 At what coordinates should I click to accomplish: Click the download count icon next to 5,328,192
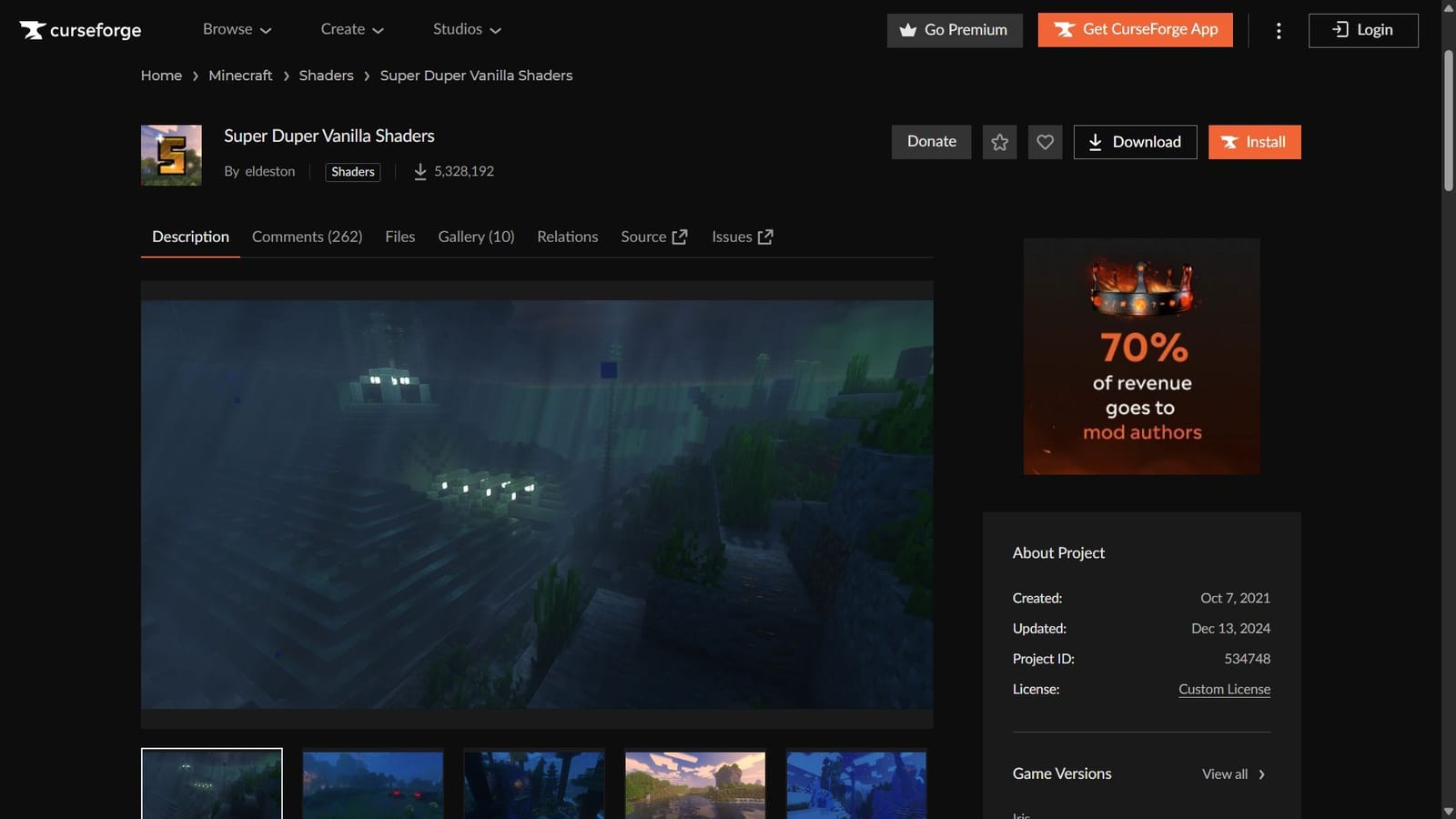(420, 171)
